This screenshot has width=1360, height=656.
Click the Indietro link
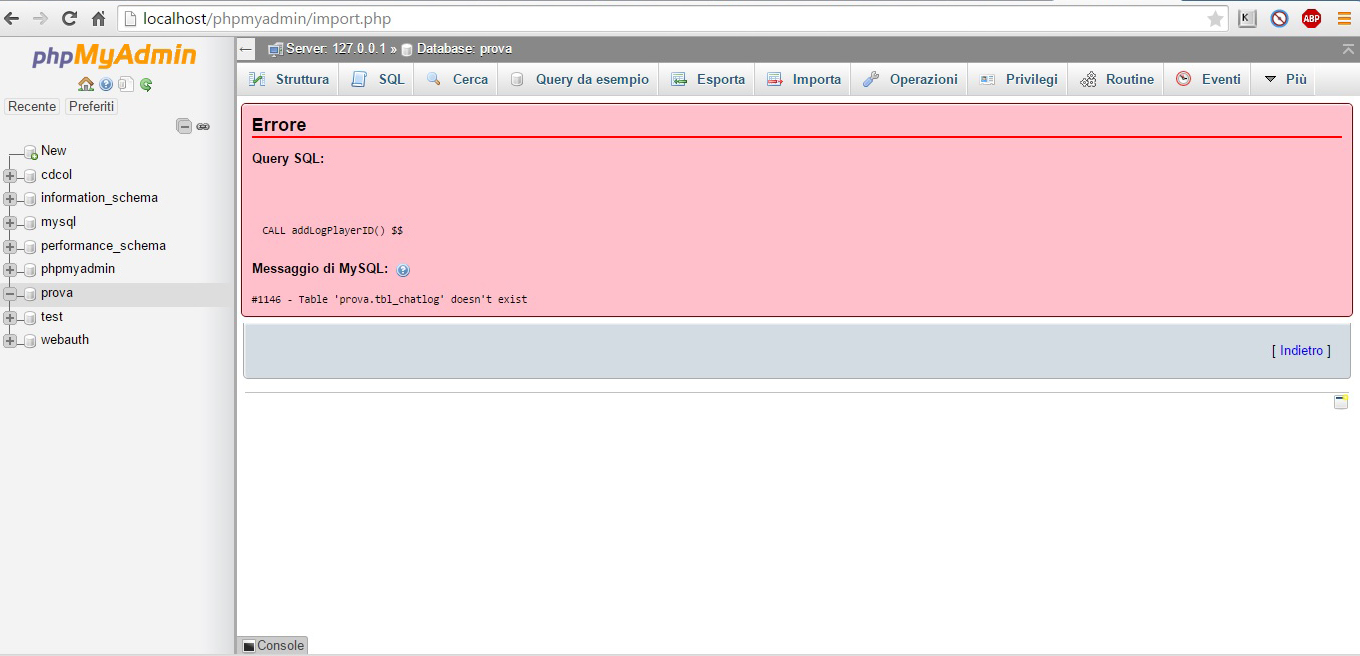[x=1301, y=351]
